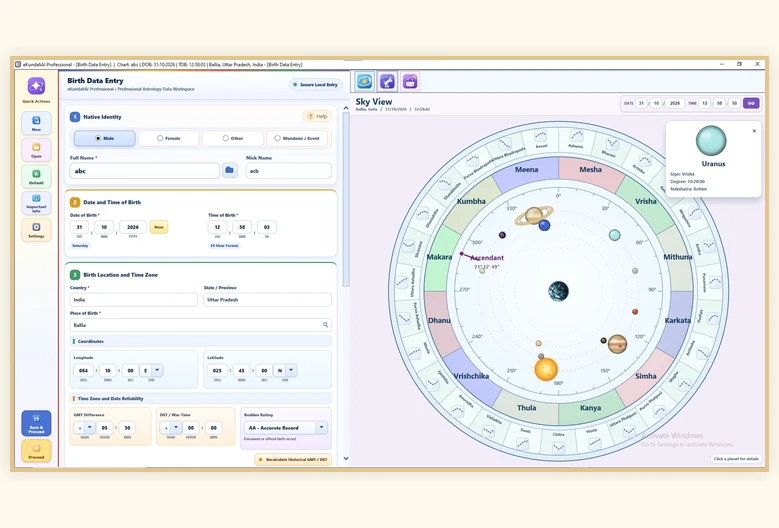
Task: Open the Important Info sidebar icon
Action: [x=36, y=203]
